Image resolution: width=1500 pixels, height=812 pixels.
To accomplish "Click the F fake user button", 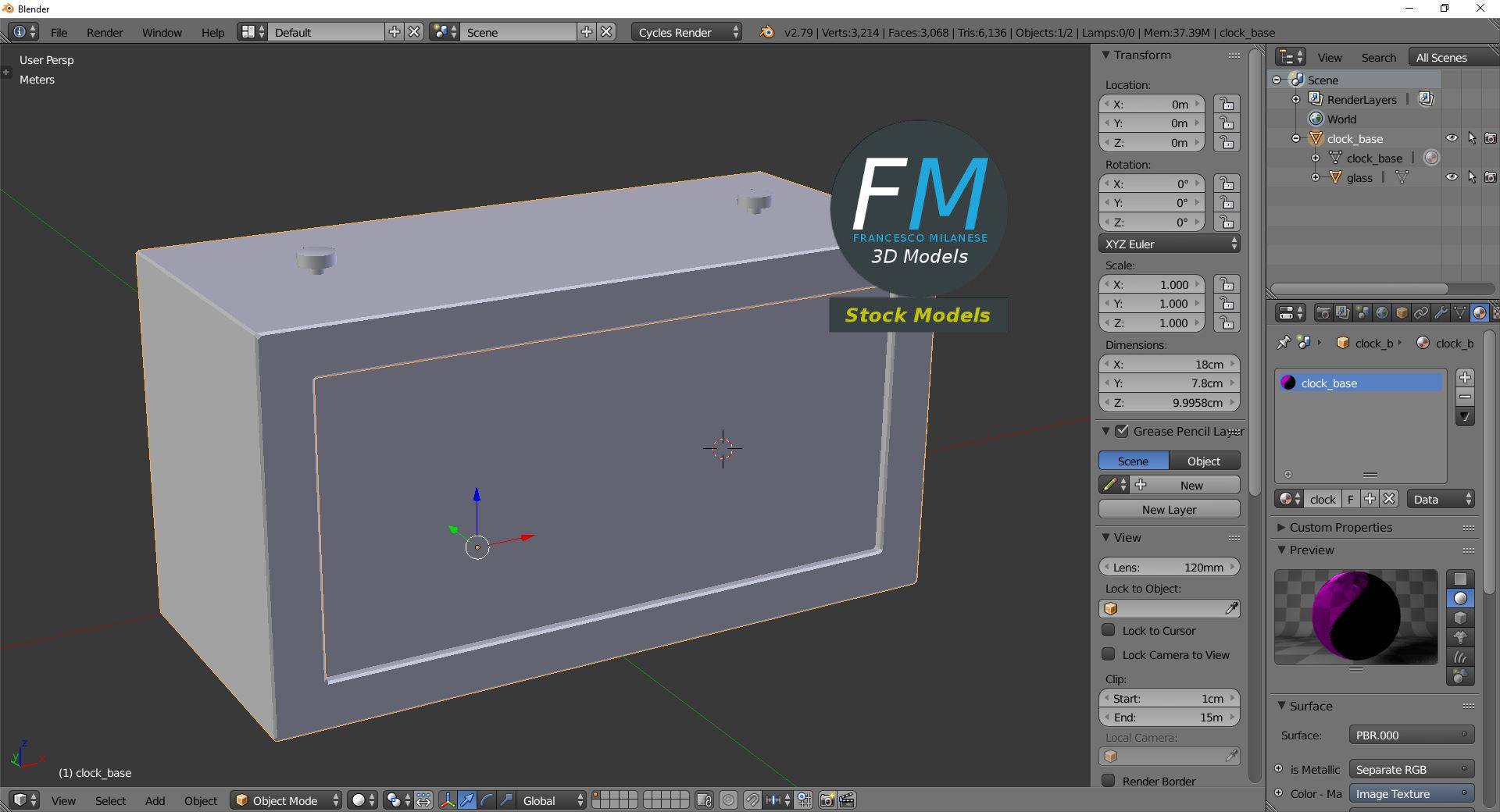I will (1350, 499).
